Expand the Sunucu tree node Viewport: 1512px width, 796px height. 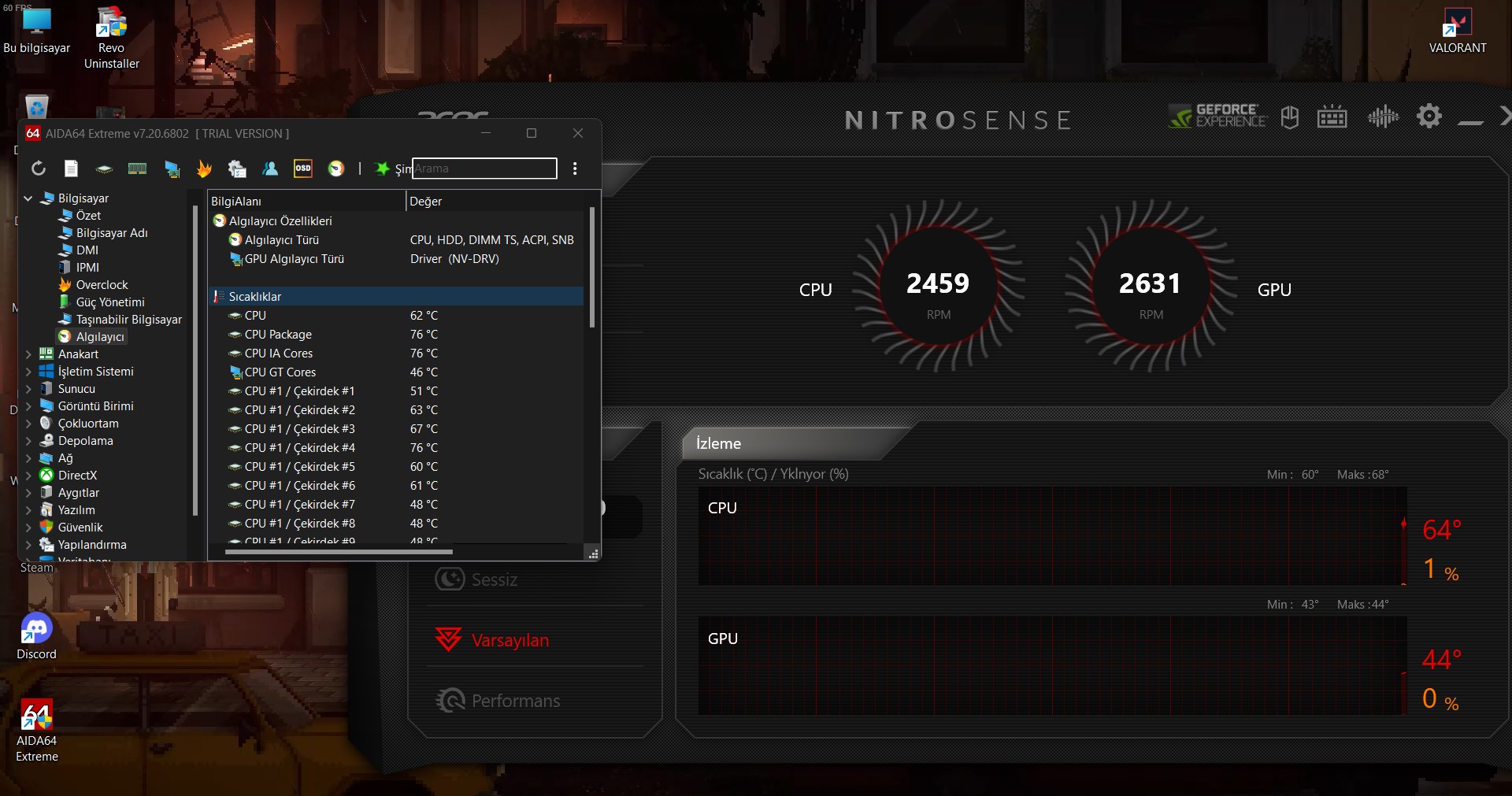coord(28,389)
